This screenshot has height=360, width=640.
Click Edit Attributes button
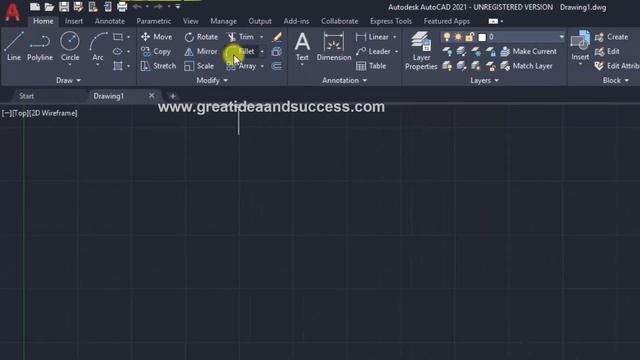617,66
